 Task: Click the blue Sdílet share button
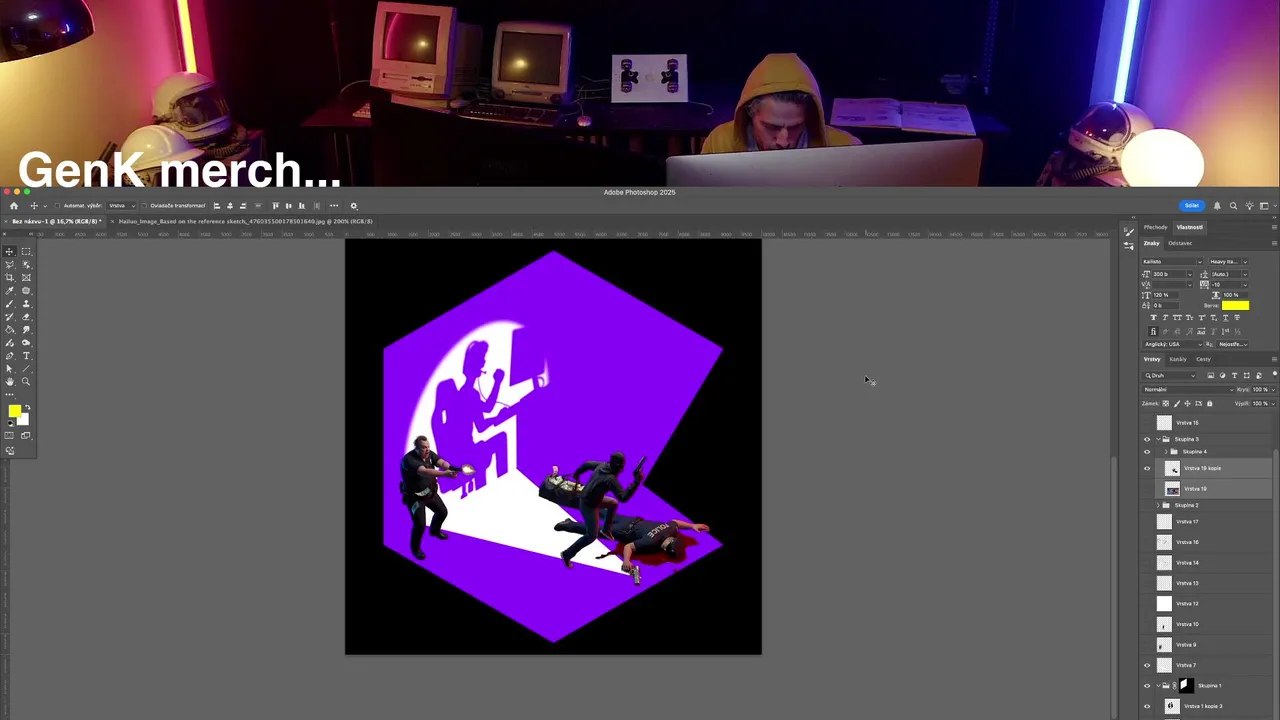(x=1191, y=206)
